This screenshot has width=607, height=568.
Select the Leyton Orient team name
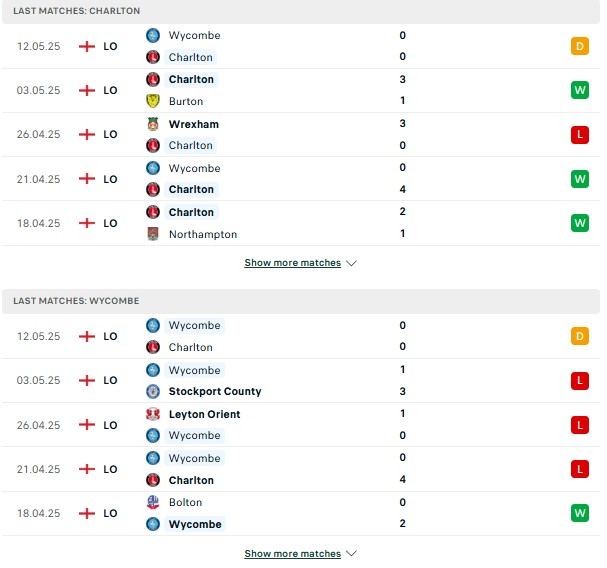pos(204,414)
